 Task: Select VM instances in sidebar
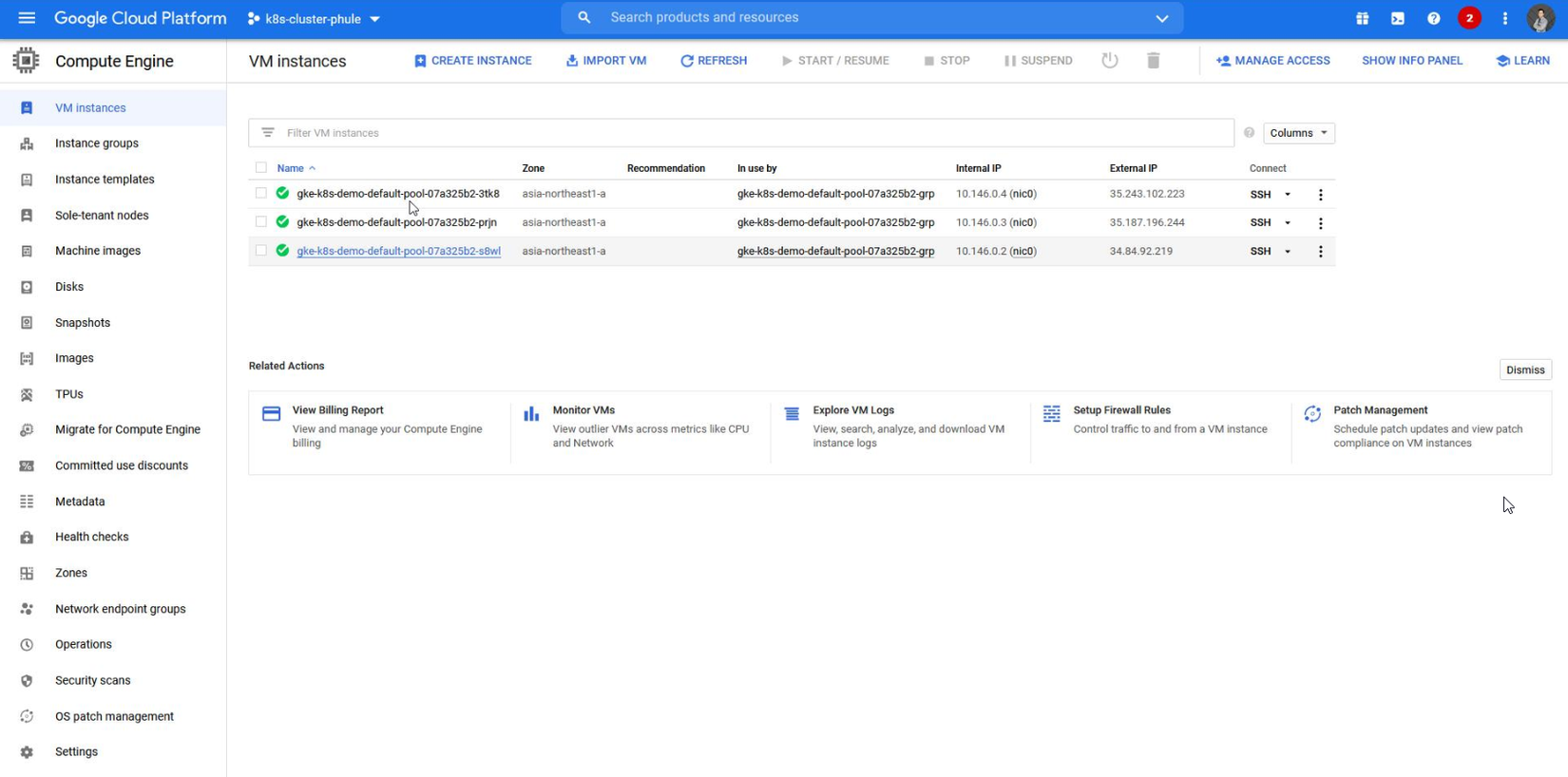(x=113, y=108)
